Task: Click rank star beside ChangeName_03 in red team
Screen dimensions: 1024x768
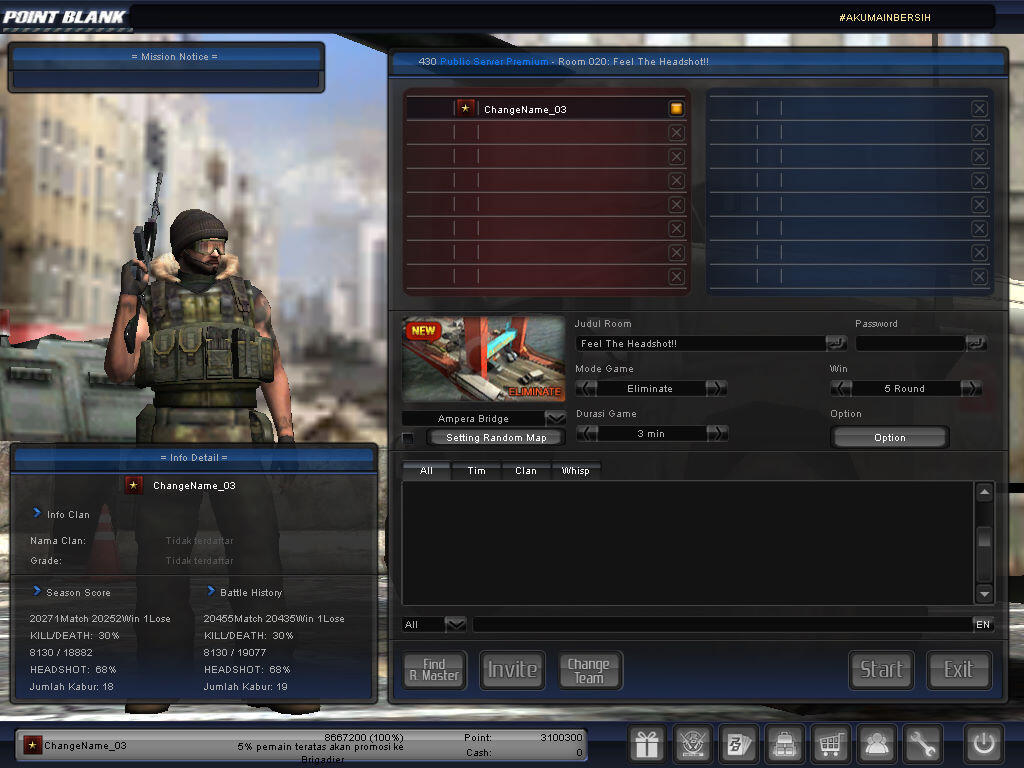Action: click(x=466, y=108)
